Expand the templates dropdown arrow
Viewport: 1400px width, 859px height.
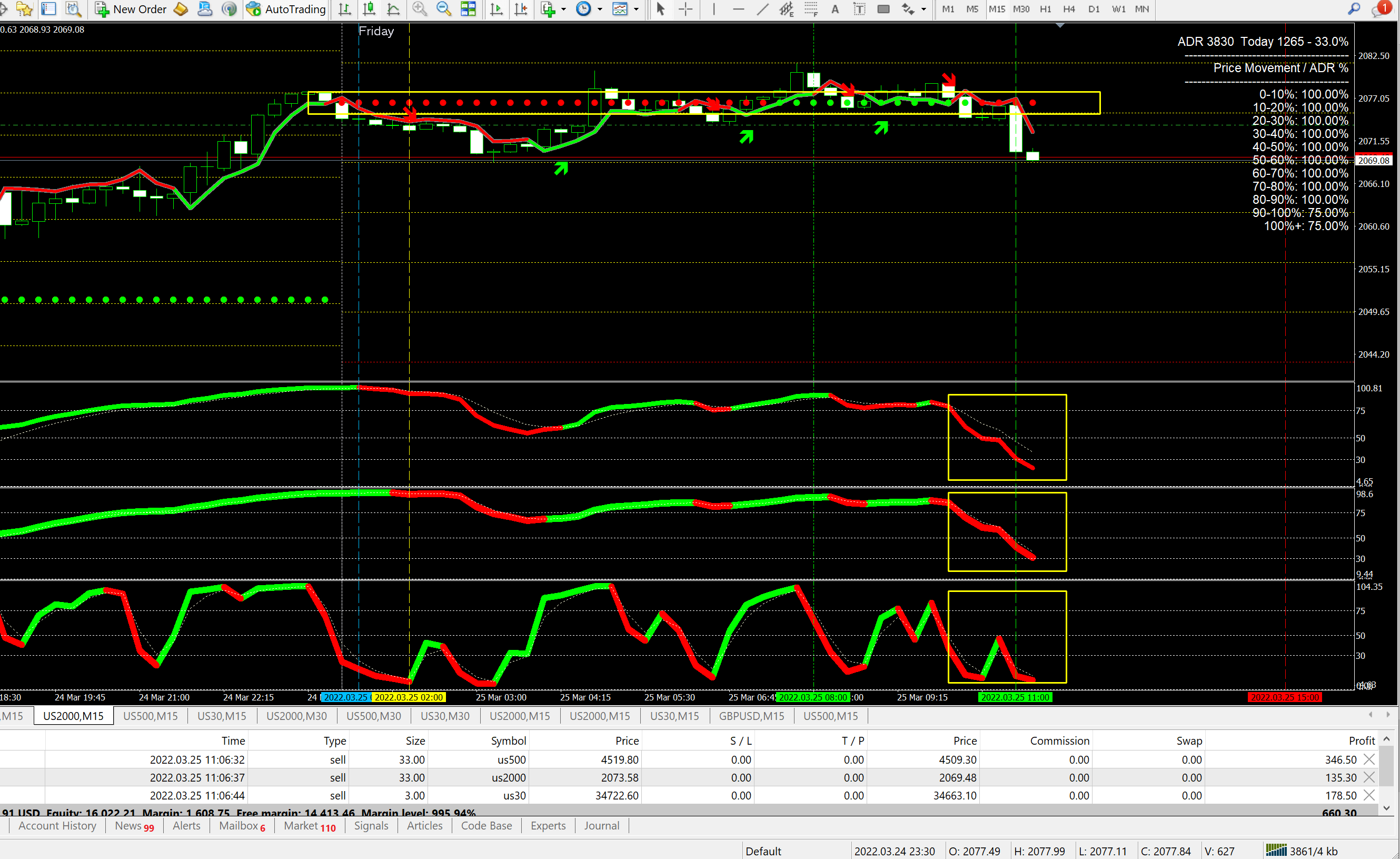tap(636, 9)
